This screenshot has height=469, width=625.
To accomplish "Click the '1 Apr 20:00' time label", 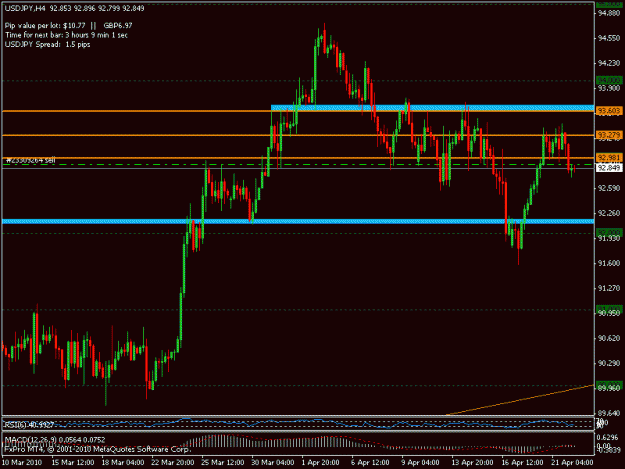I will pos(321,463).
